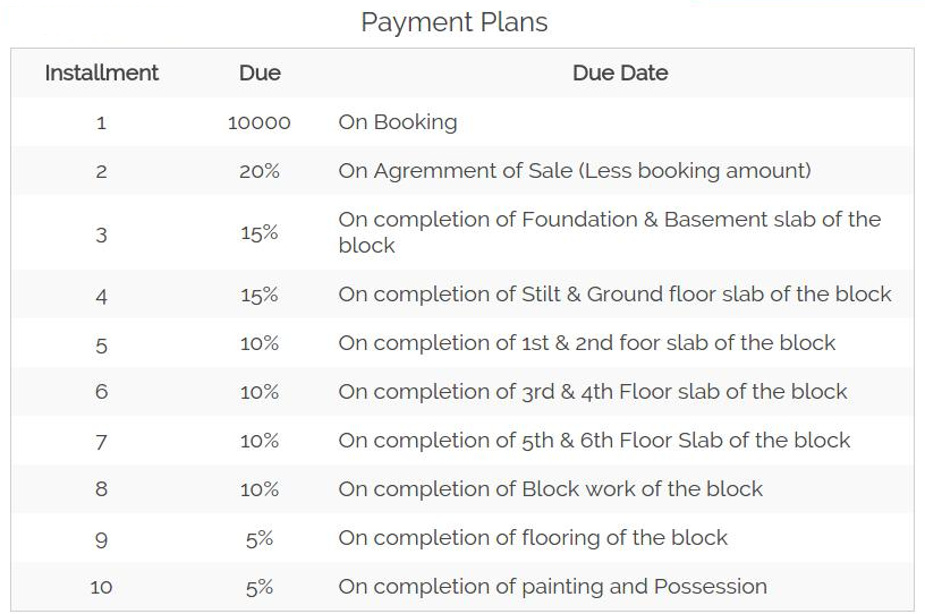This screenshot has width=925, height=614.
Task: Click the Payment Plans title
Action: pyautogui.click(x=454, y=22)
